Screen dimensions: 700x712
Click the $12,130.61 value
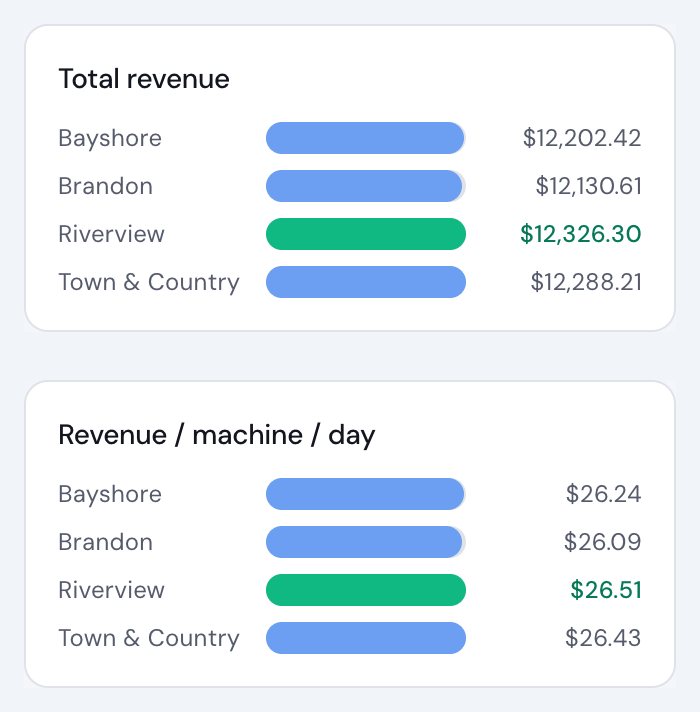pos(588,186)
